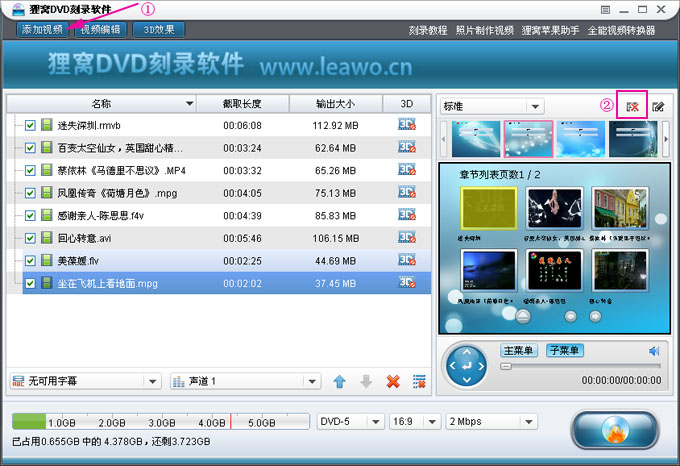Open 狸窝苹果助手 link
This screenshot has width=680, height=466.
550,30
